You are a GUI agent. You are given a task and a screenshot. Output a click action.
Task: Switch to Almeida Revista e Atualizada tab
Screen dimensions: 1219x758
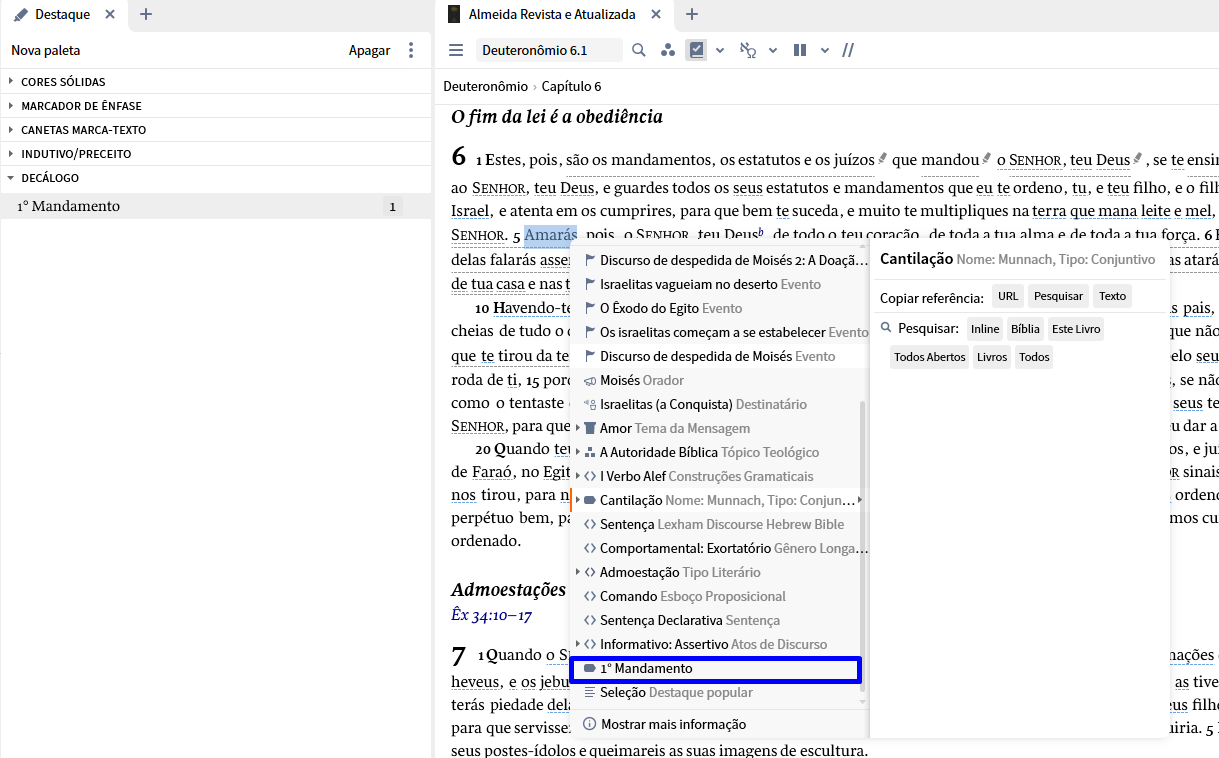[551, 15]
